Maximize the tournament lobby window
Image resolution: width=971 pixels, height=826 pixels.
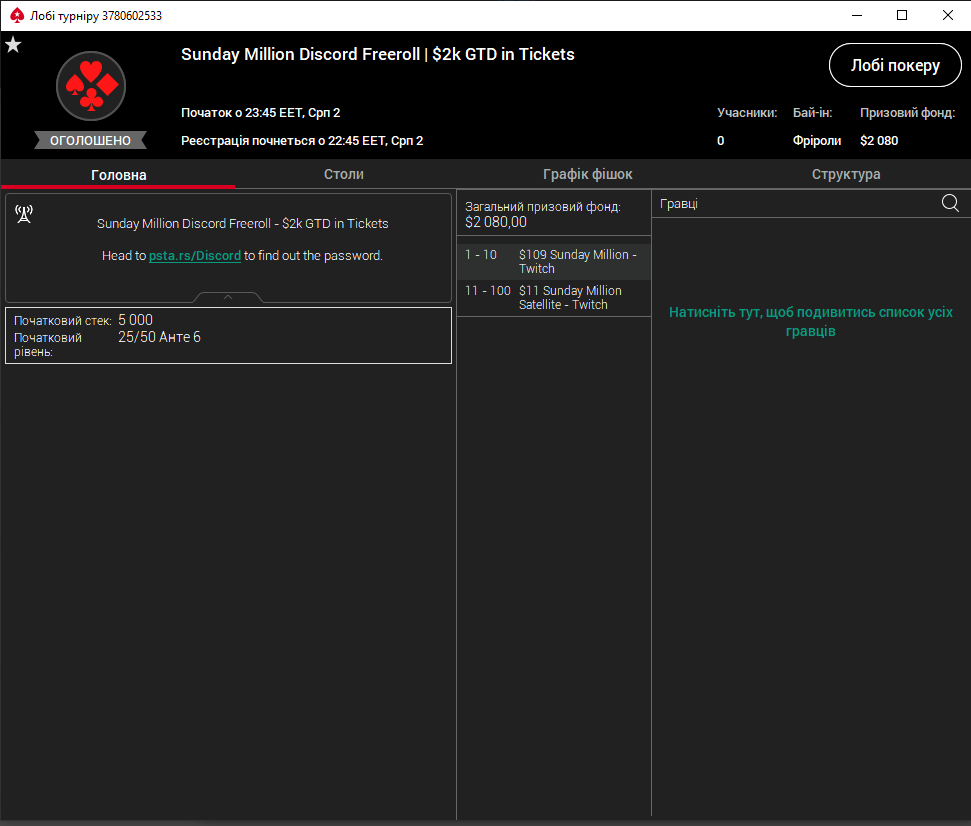click(902, 15)
